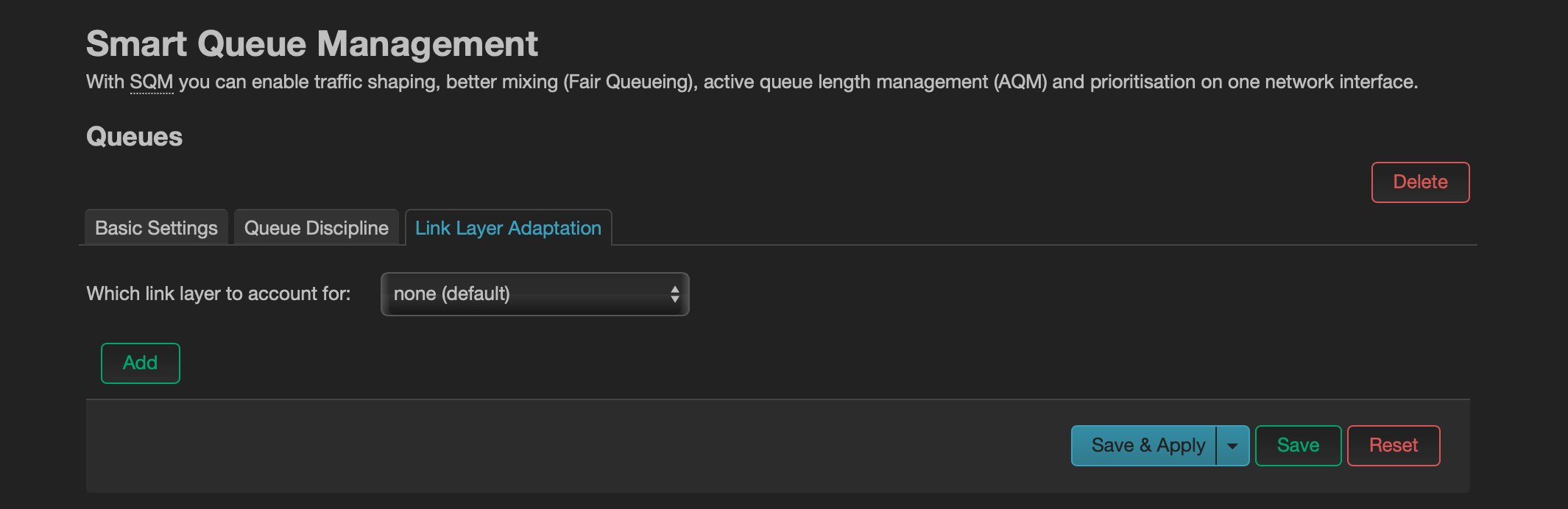The width and height of the screenshot is (1568, 509).
Task: Switch to the Queue Discipline tab
Action: [x=316, y=228]
